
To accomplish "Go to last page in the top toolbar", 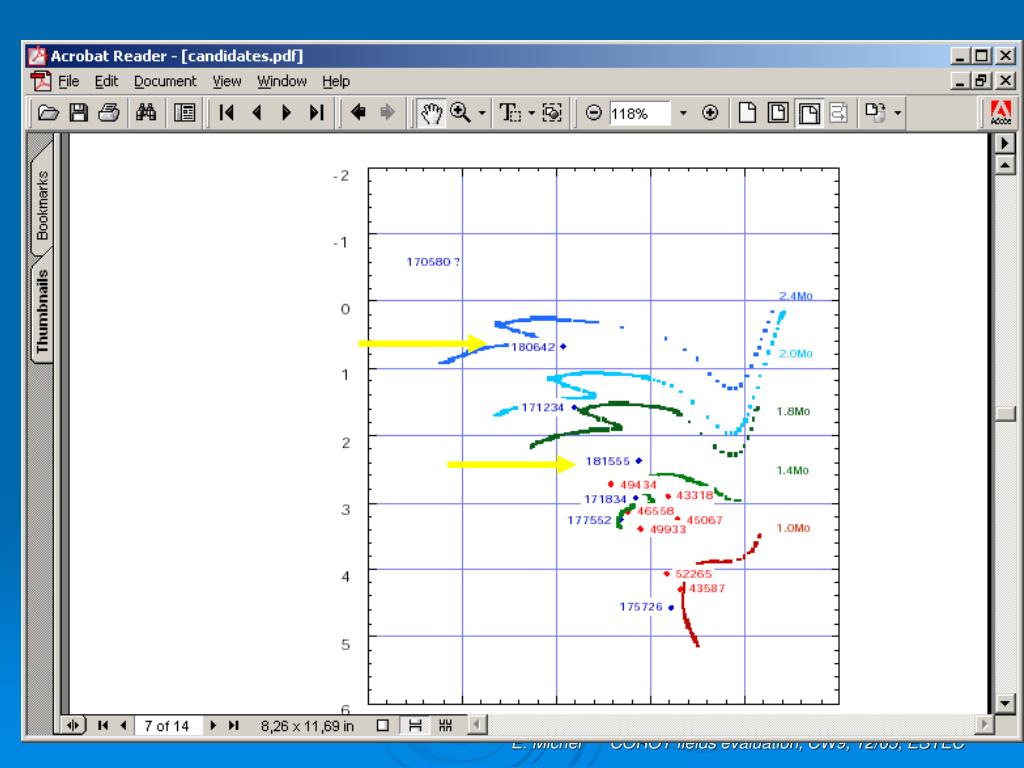I will (317, 113).
